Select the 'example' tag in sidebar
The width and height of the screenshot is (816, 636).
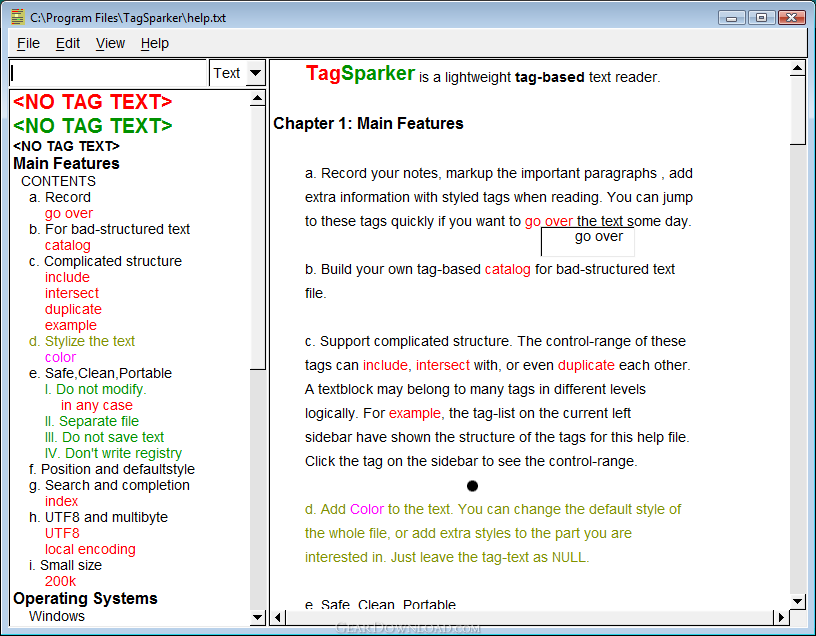[71, 325]
